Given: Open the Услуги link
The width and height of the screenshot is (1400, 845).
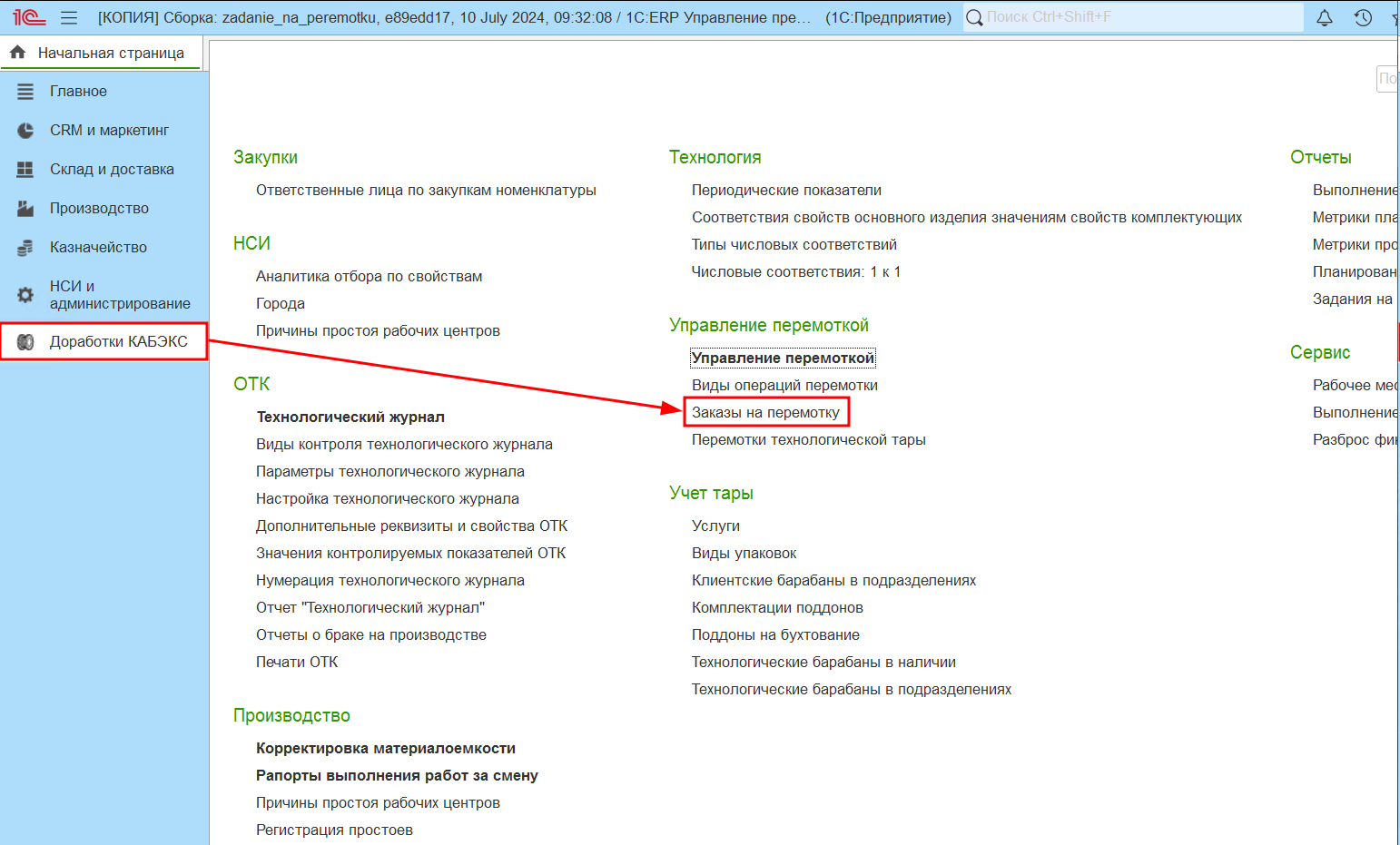Looking at the screenshot, I should click(x=715, y=526).
